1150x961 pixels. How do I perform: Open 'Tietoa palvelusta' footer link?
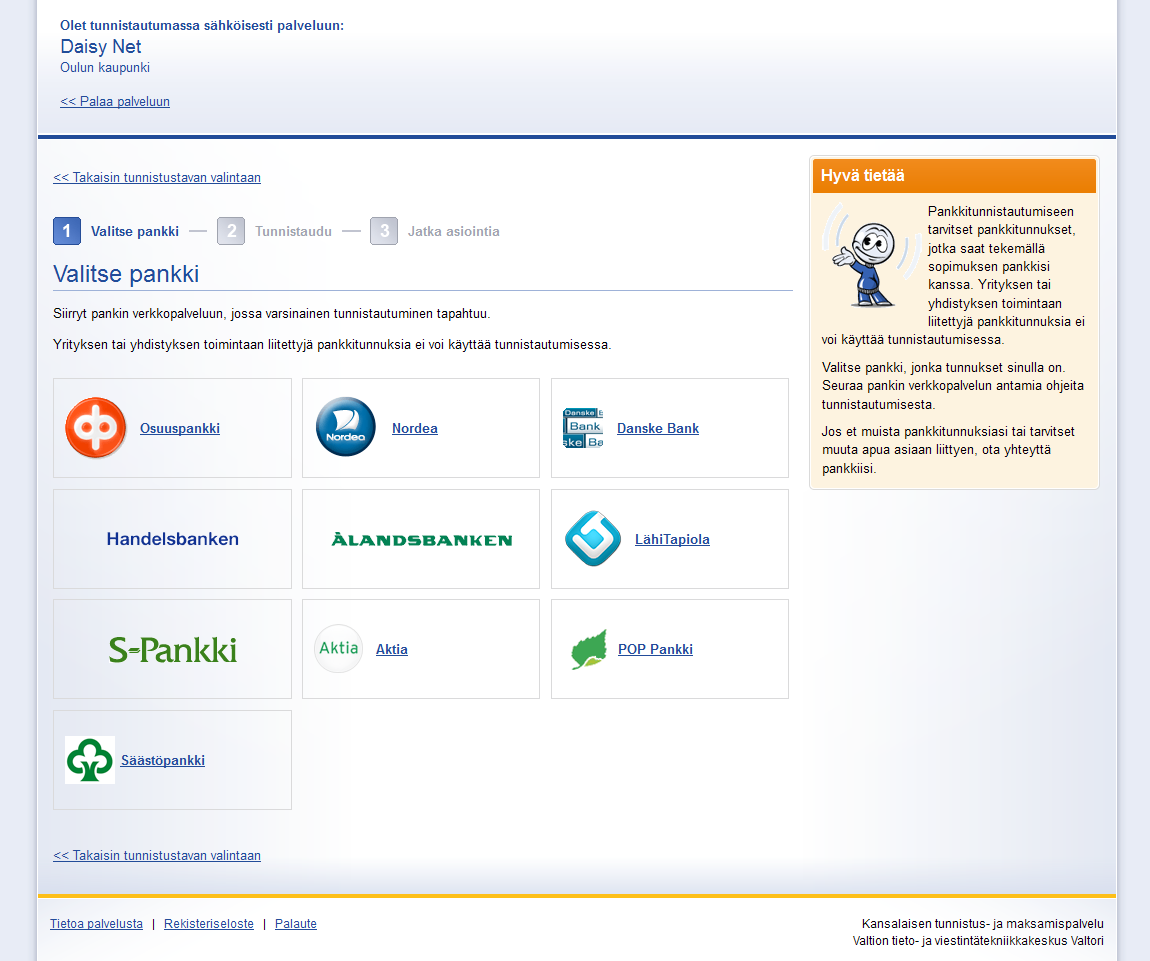click(x=96, y=924)
